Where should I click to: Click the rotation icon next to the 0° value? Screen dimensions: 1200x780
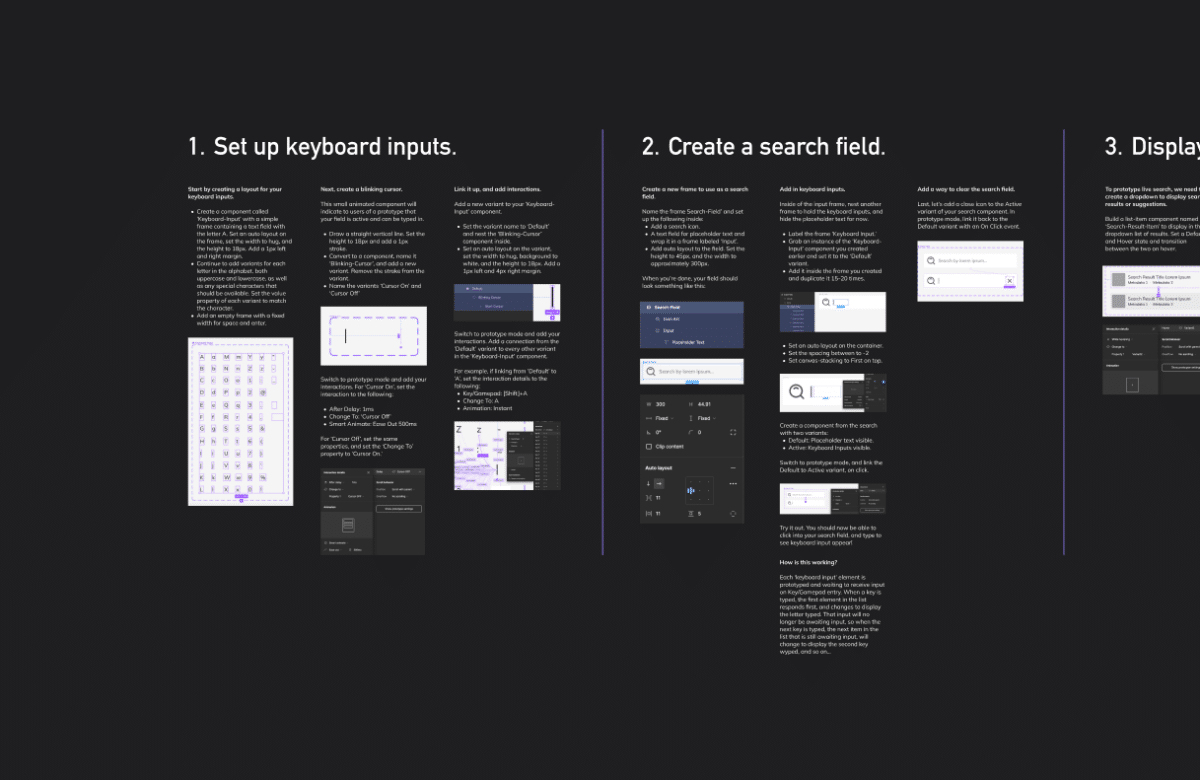point(648,432)
